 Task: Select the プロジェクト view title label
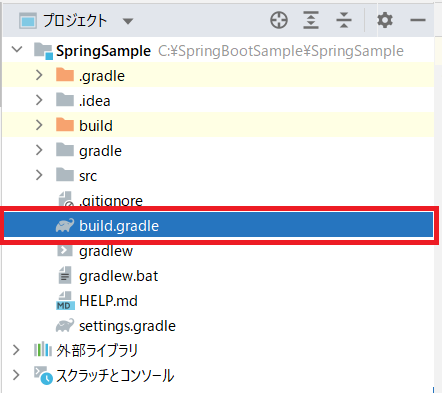pos(75,21)
